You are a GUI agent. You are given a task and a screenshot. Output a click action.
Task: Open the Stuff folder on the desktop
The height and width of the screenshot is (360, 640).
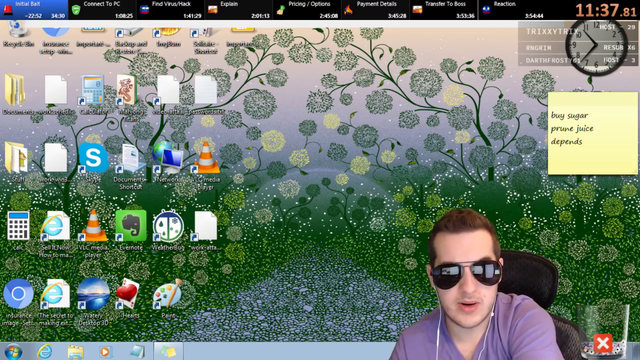(x=16, y=160)
